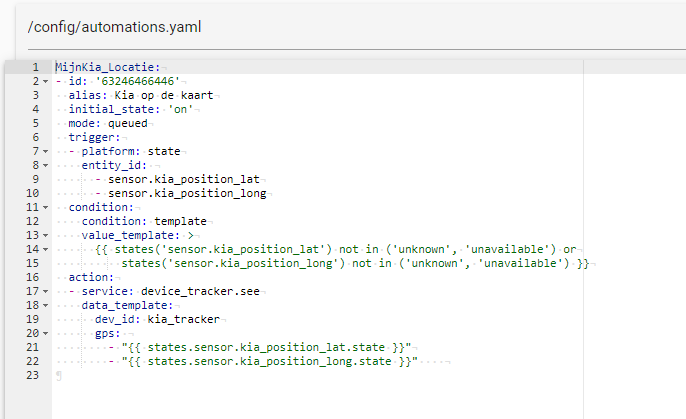Collapse the trigger platform block at line 7
The width and height of the screenshot is (686, 419).
coord(45,152)
